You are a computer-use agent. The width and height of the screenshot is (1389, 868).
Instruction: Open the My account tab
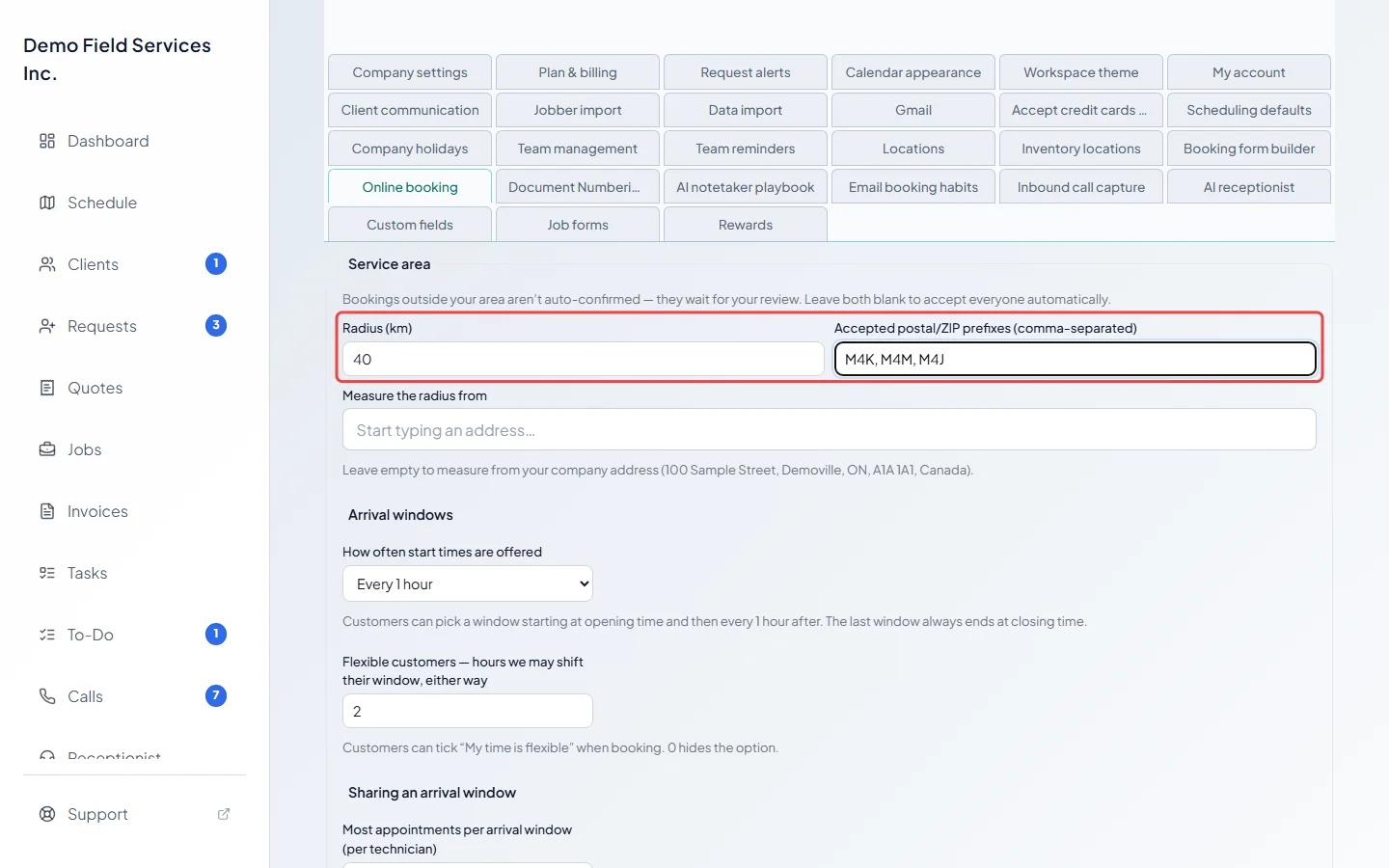1249,72
